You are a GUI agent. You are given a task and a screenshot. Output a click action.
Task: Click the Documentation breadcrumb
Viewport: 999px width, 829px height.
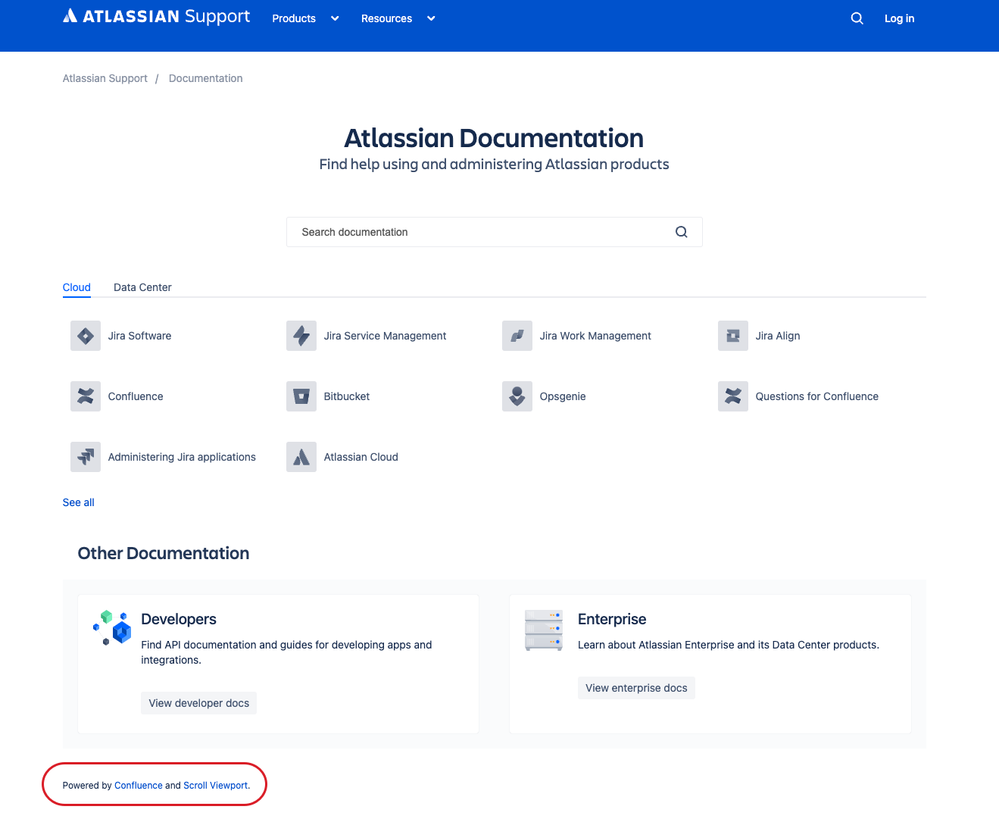(x=206, y=78)
